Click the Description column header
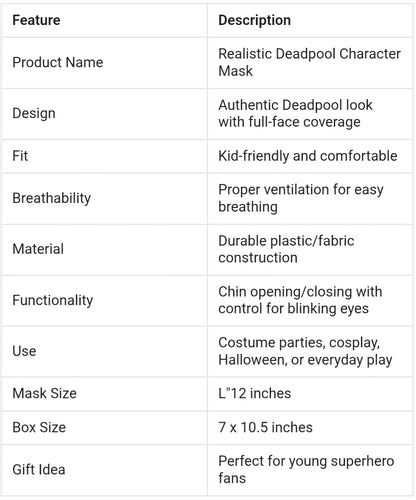The height and width of the screenshot is (500, 416). click(x=255, y=20)
